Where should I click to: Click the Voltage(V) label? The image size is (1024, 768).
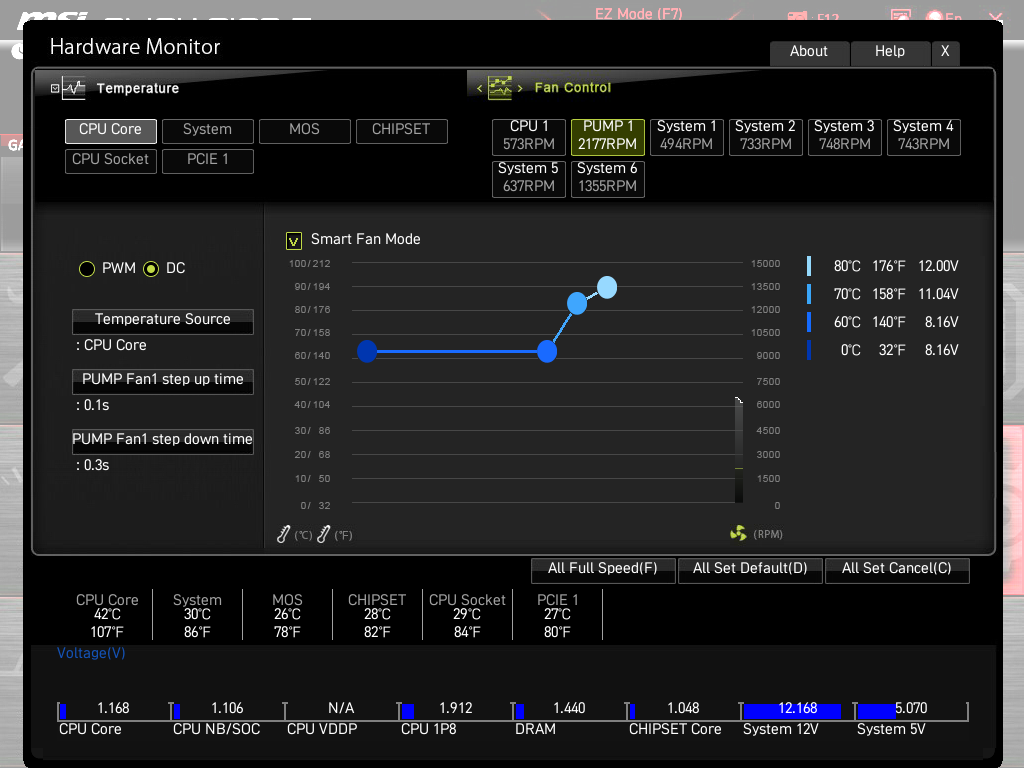coord(91,653)
